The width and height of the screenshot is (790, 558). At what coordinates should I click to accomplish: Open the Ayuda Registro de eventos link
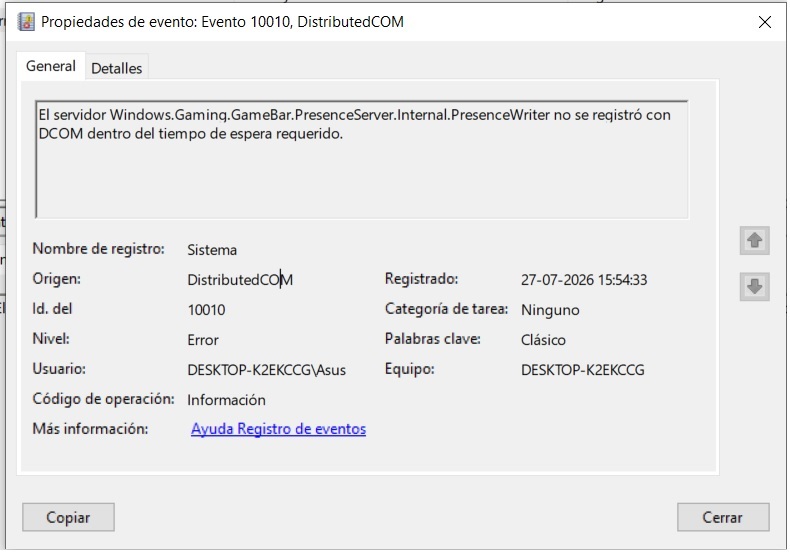(278, 429)
